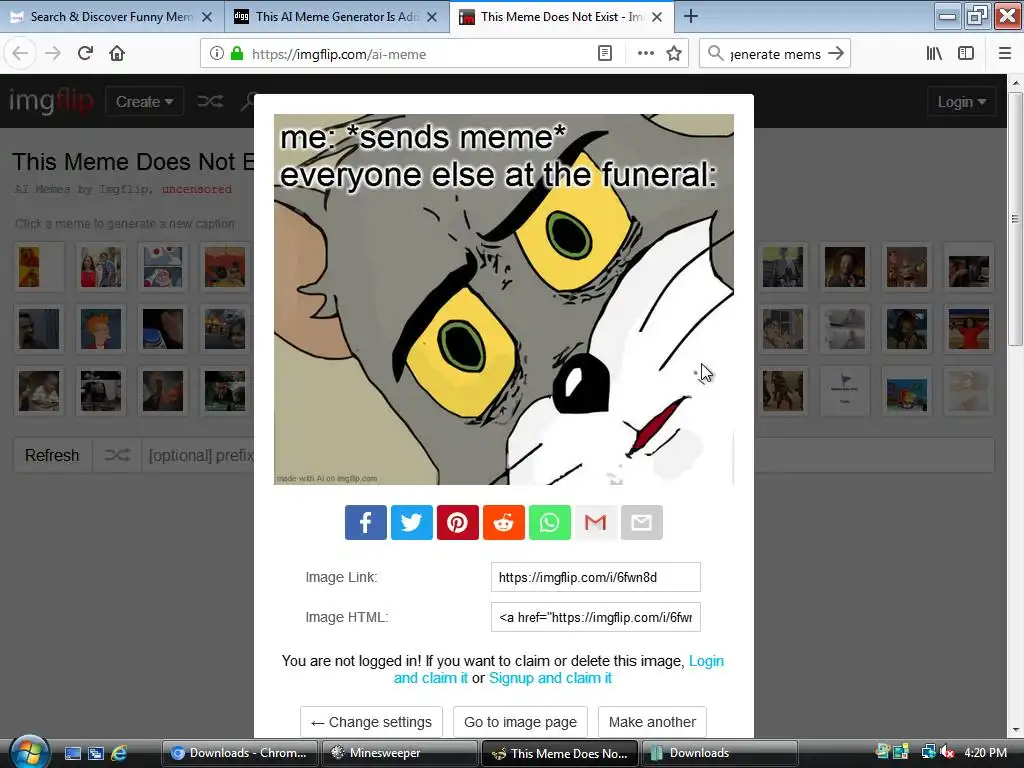Switch to This AI Meme Generator tab
1024x768 pixels.
pos(337,16)
